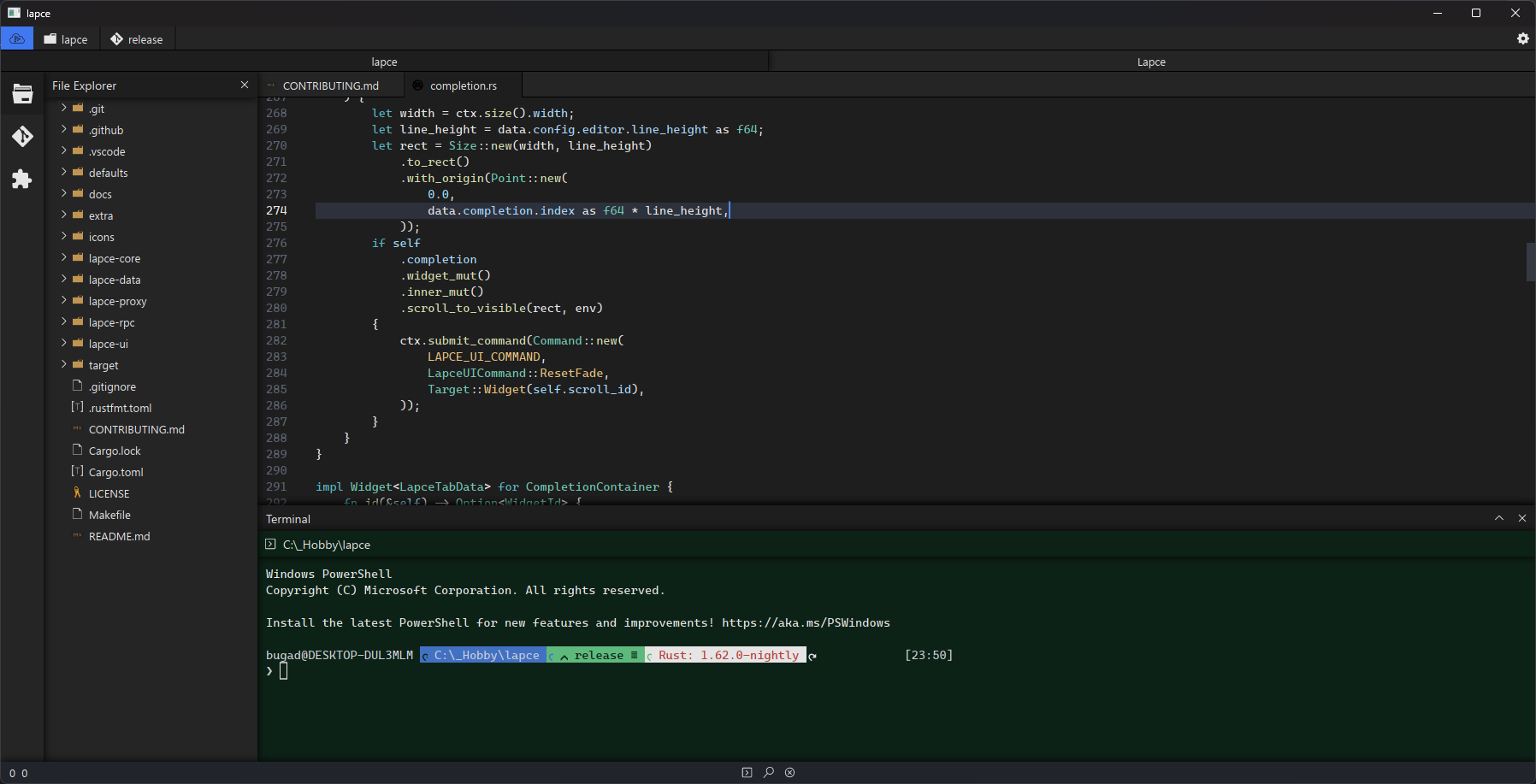Viewport: 1536px width, 784px height.
Task: Open the remote connection cloud icon
Action: click(x=16, y=38)
